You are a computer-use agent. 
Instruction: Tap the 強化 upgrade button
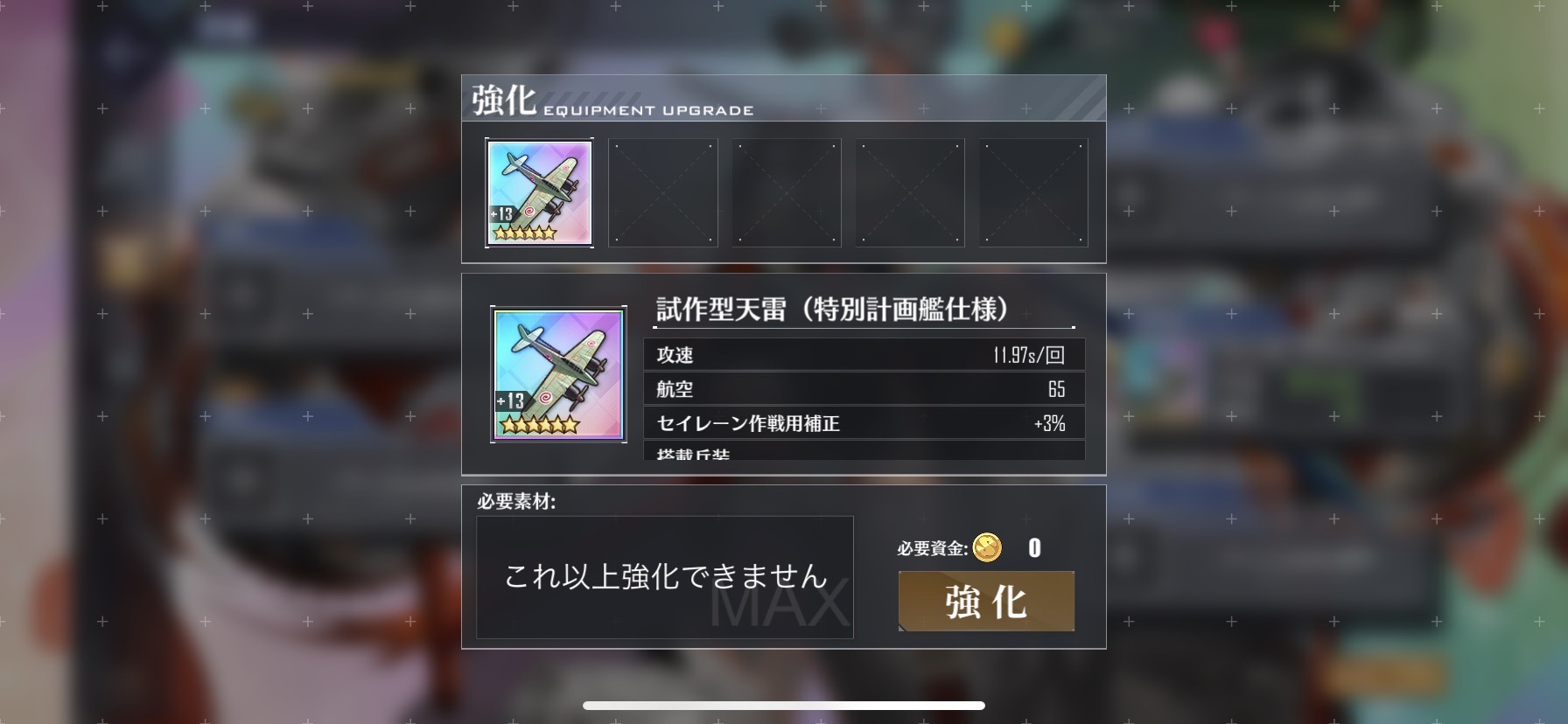(986, 601)
